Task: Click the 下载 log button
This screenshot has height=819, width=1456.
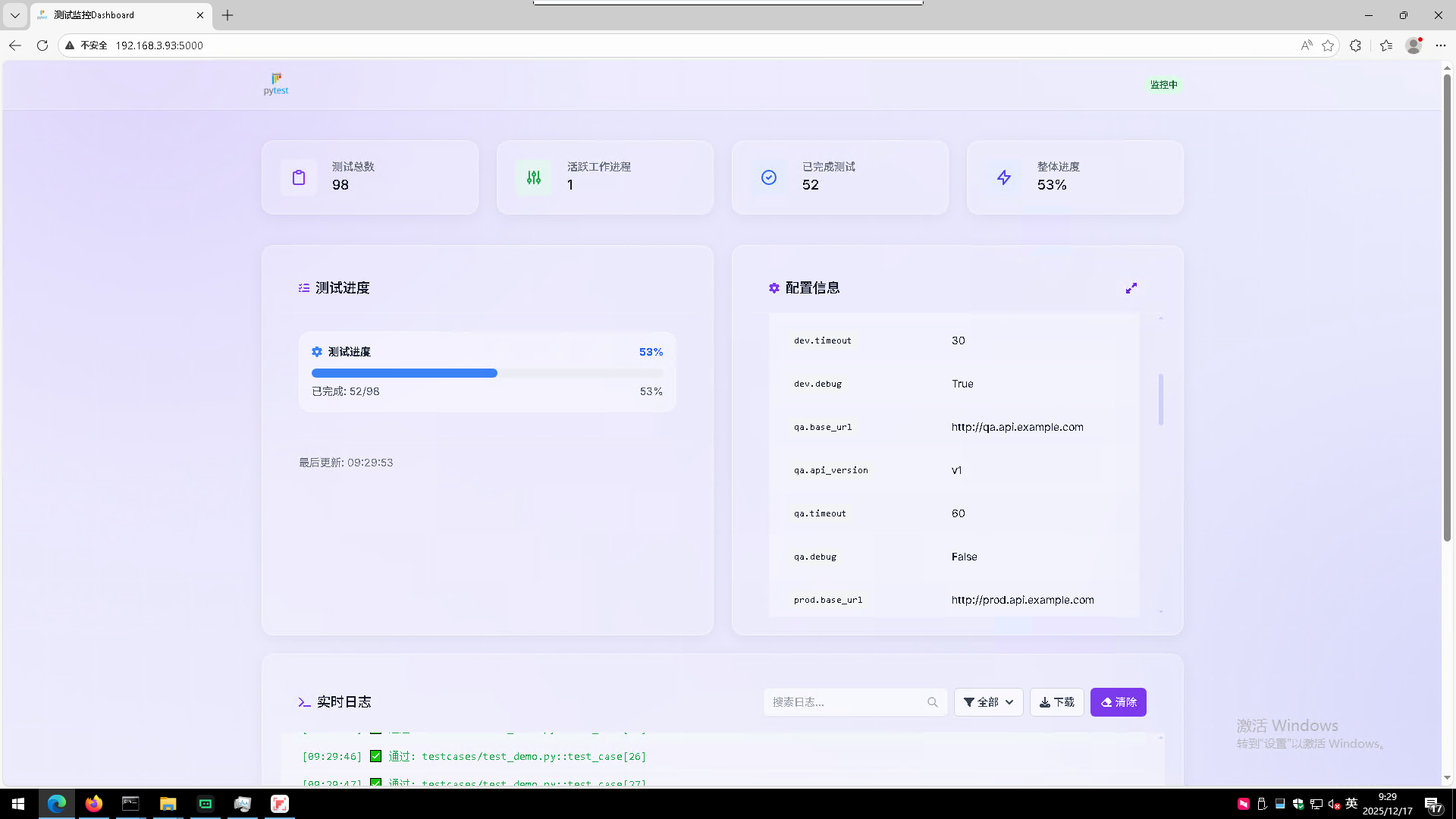Action: pyautogui.click(x=1057, y=702)
